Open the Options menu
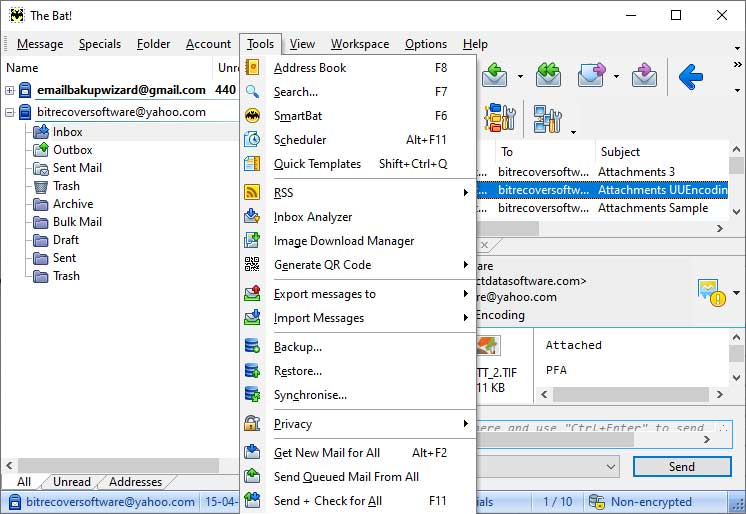746x514 pixels. (x=426, y=44)
